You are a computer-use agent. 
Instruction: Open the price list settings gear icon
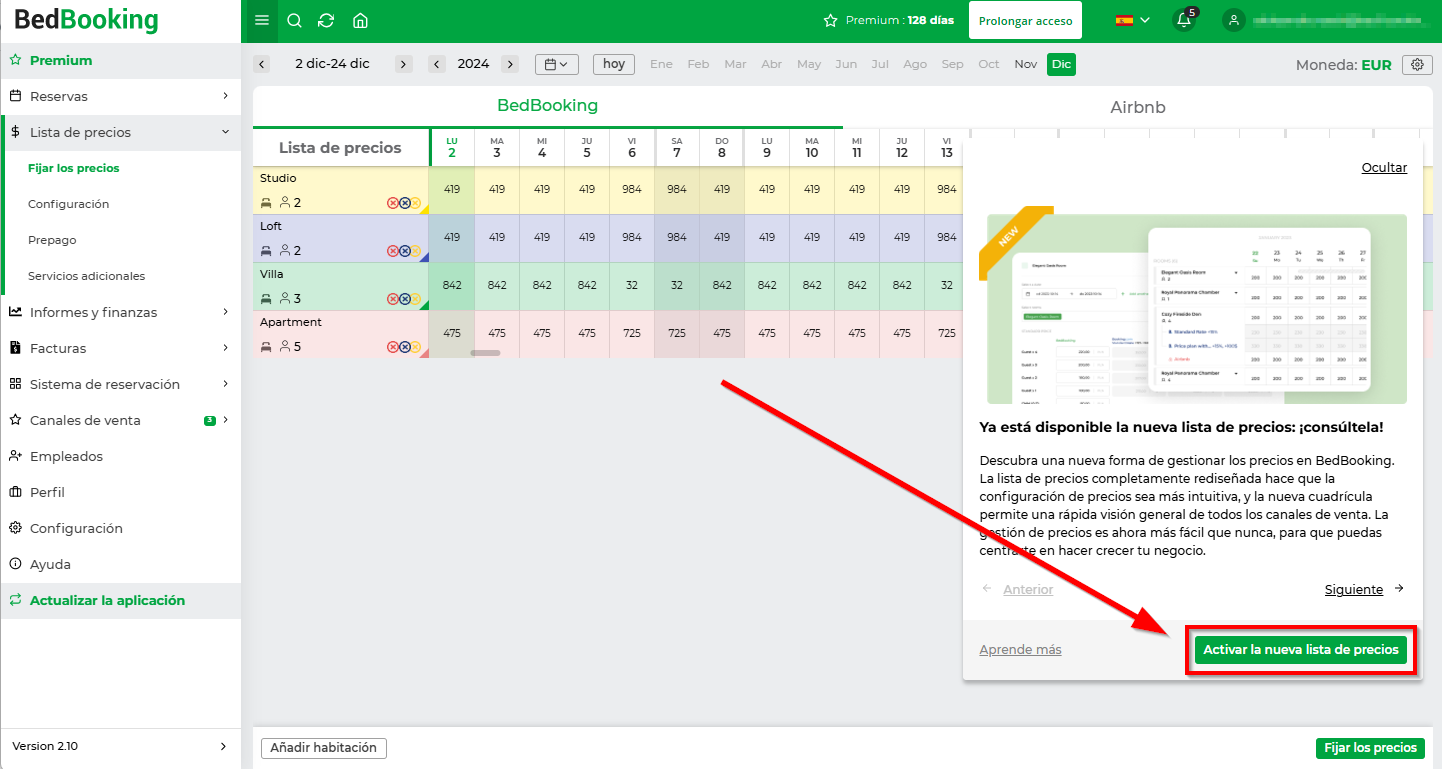(x=1416, y=64)
